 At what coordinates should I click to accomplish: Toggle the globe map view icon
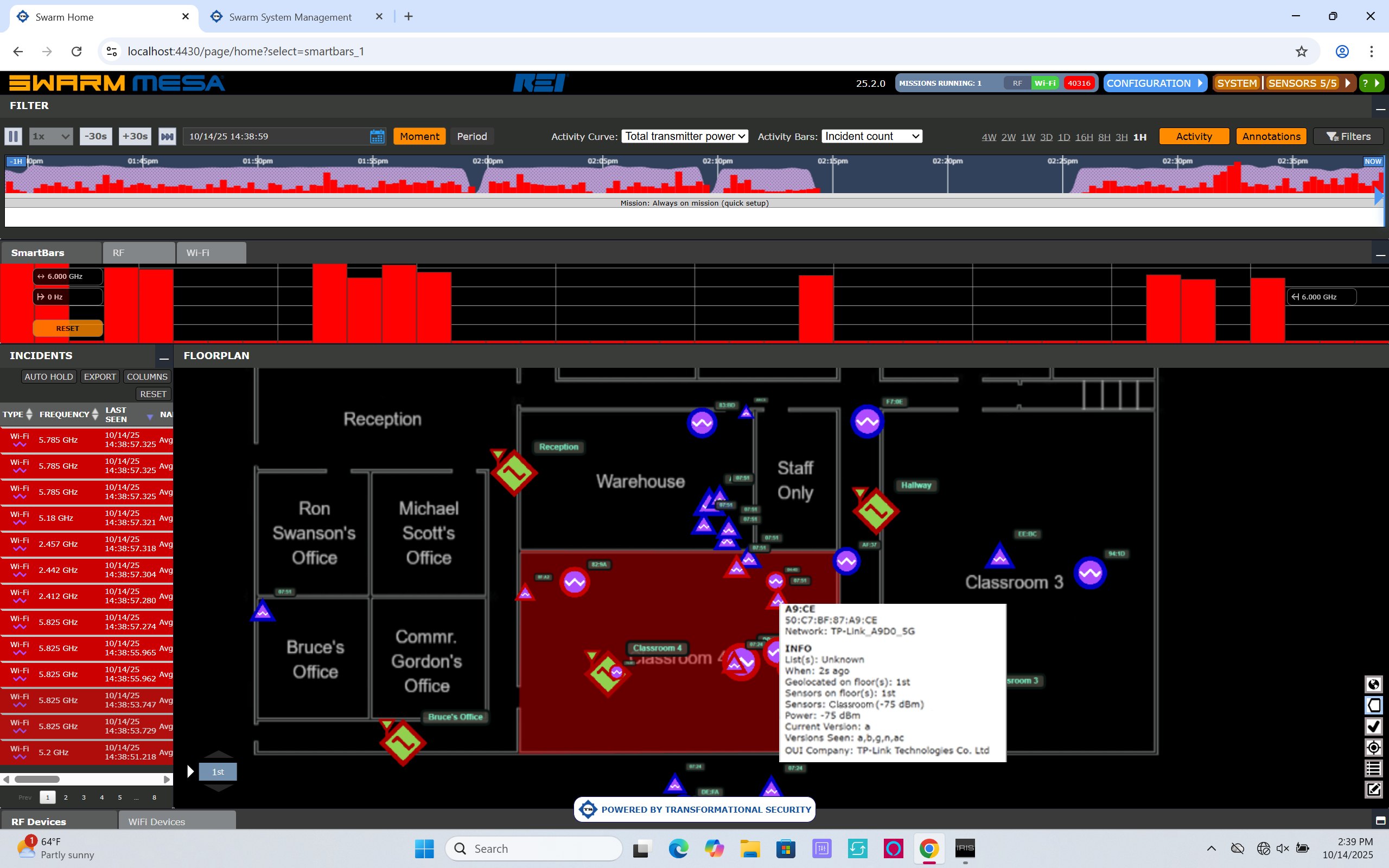click(x=1373, y=684)
